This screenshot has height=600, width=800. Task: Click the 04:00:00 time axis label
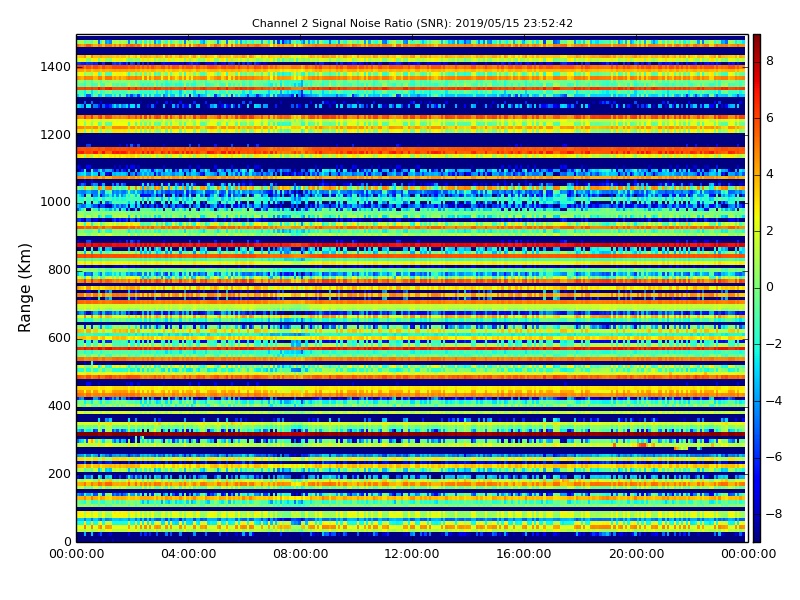(188, 554)
